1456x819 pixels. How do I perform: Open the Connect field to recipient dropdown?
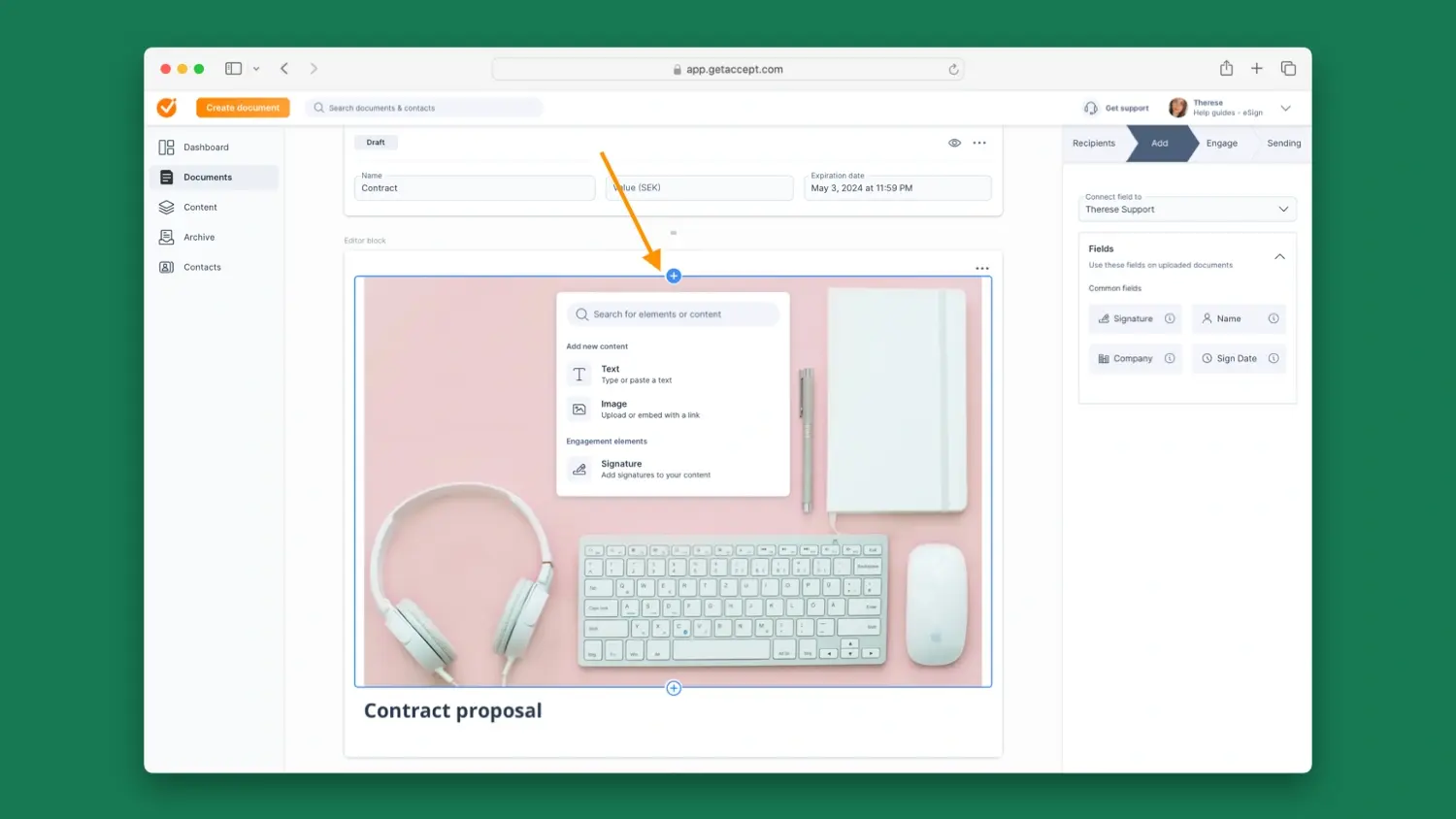pyautogui.click(x=1186, y=209)
